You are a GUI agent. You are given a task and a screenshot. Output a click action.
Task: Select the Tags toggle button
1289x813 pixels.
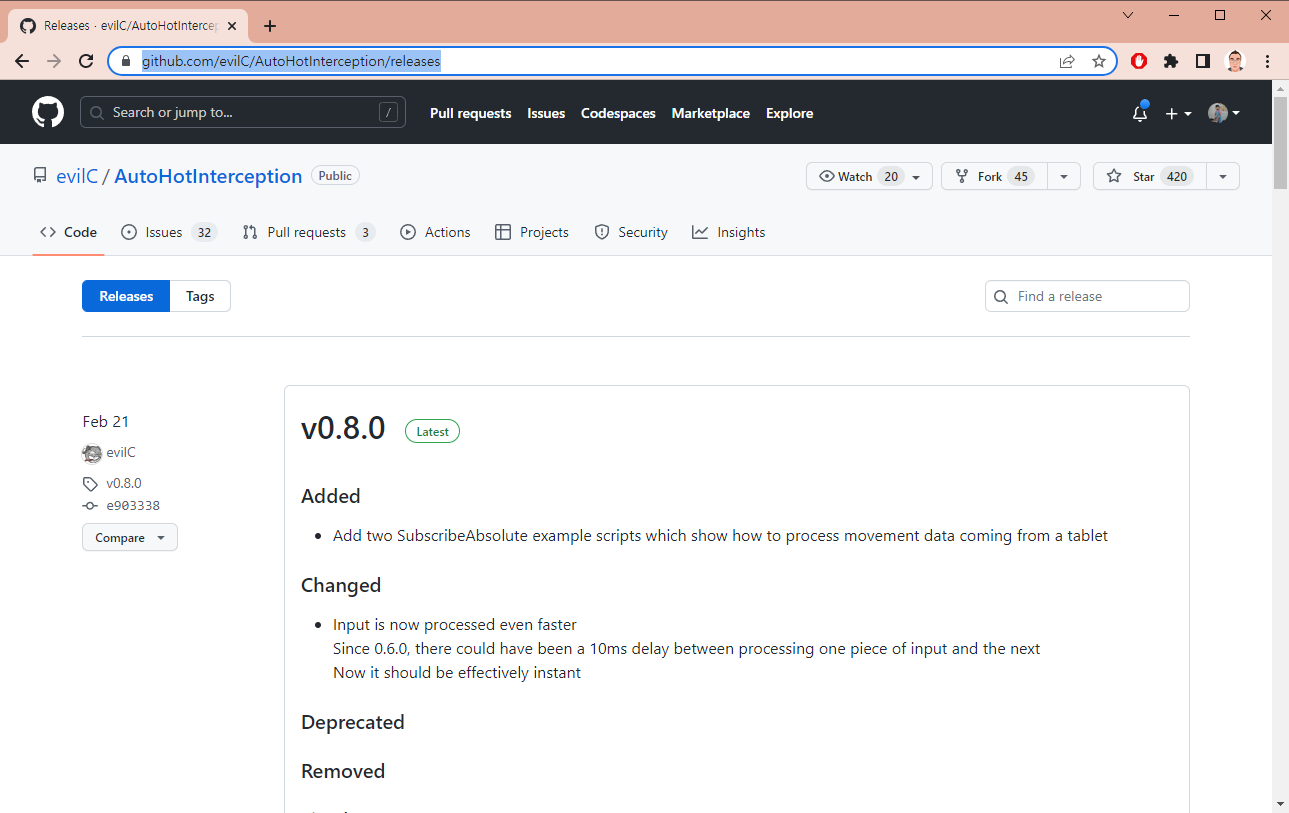200,296
